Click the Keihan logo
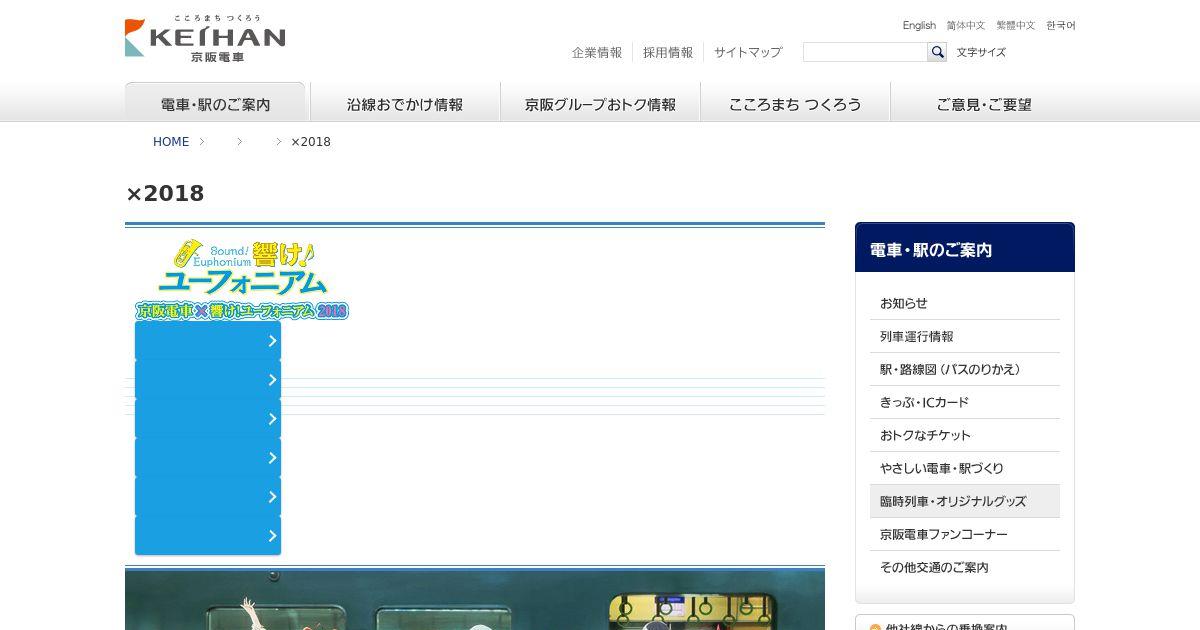The height and width of the screenshot is (630, 1200). [x=205, y=39]
